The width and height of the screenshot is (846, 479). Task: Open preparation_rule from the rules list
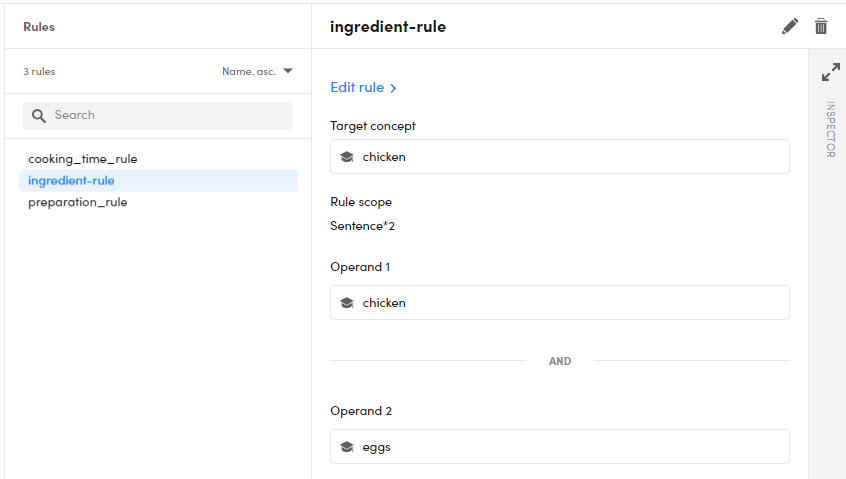coord(78,202)
